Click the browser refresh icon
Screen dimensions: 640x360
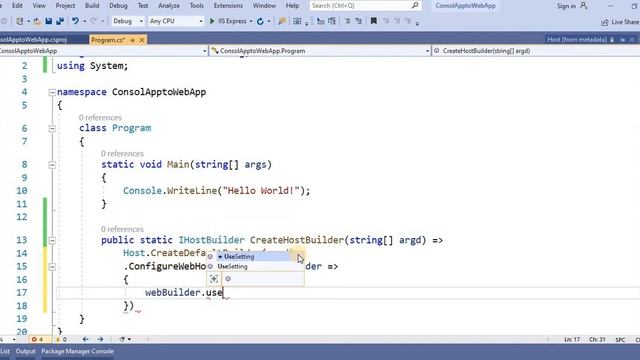pyautogui.click(x=260, y=21)
